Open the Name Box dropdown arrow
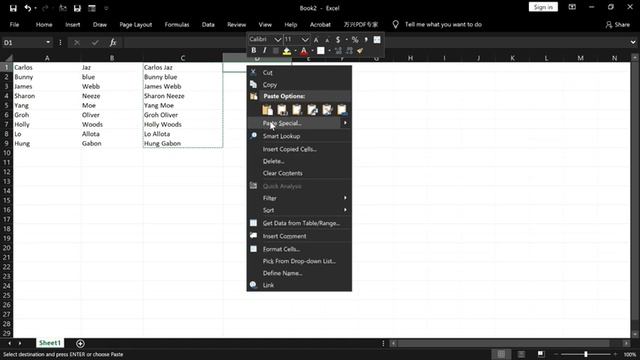Screen dimensions: 640x360 pos(48,42)
